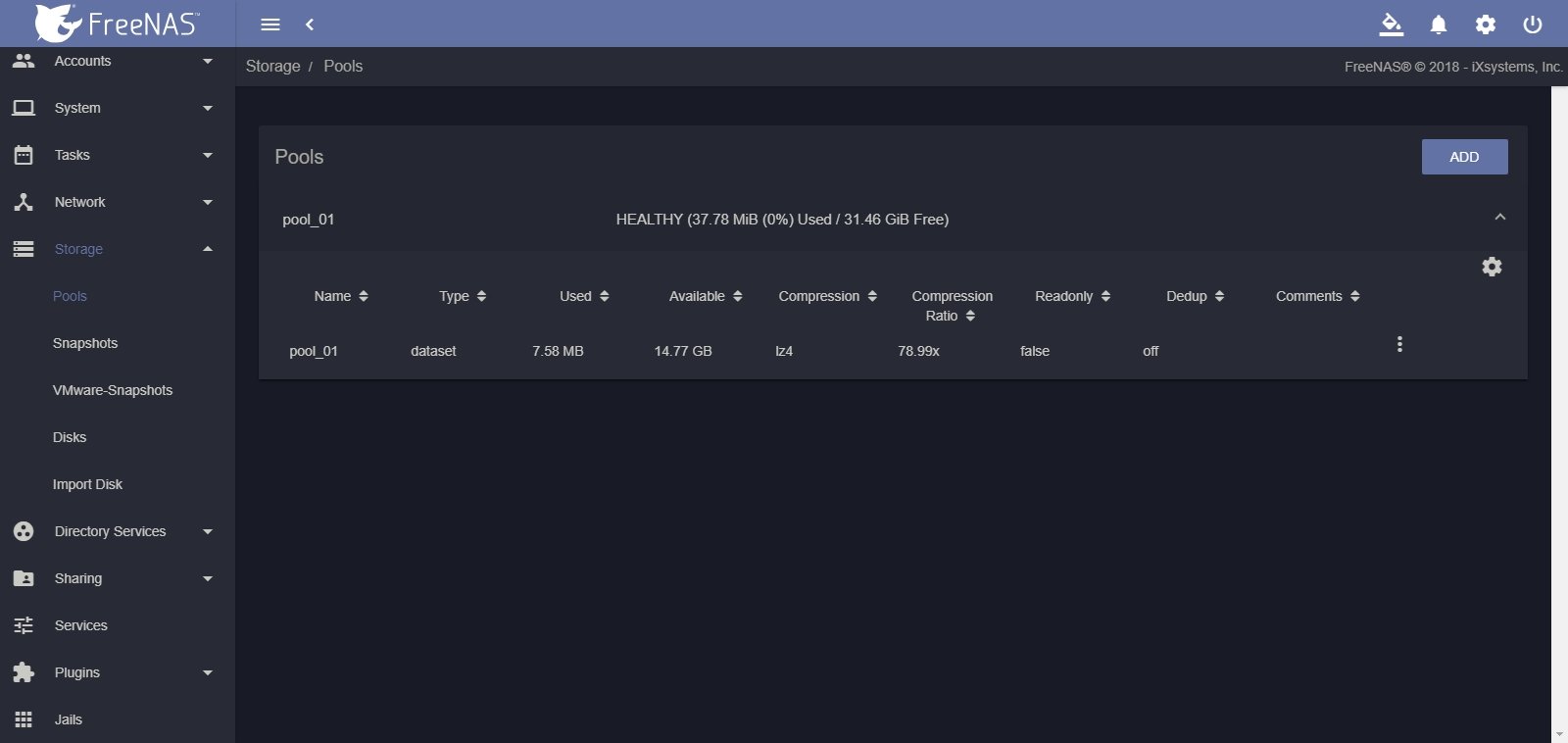Viewport: 1568px width, 743px height.
Task: Collapse the pool_01 panel chevron
Action: [x=1499, y=218]
